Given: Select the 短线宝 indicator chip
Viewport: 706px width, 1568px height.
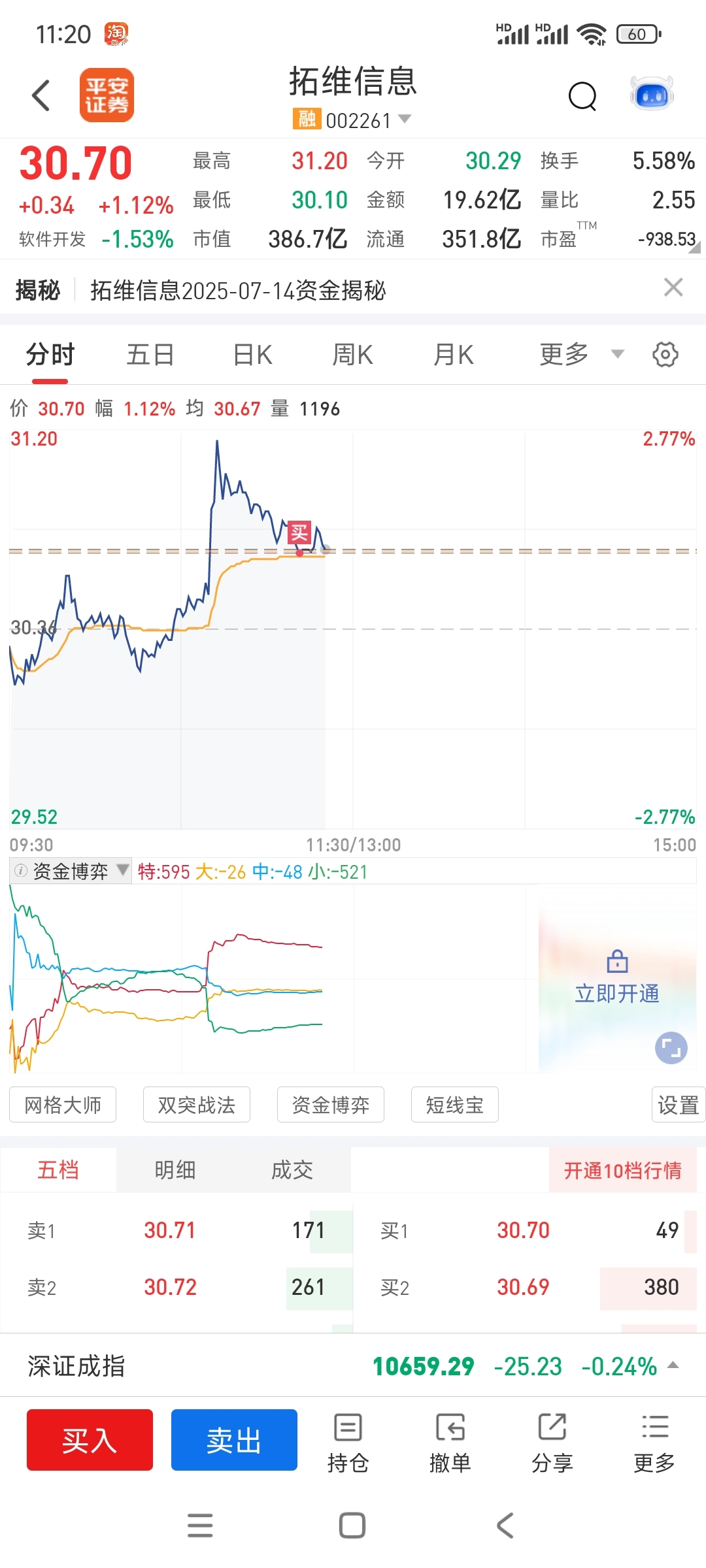Looking at the screenshot, I should (x=455, y=1105).
